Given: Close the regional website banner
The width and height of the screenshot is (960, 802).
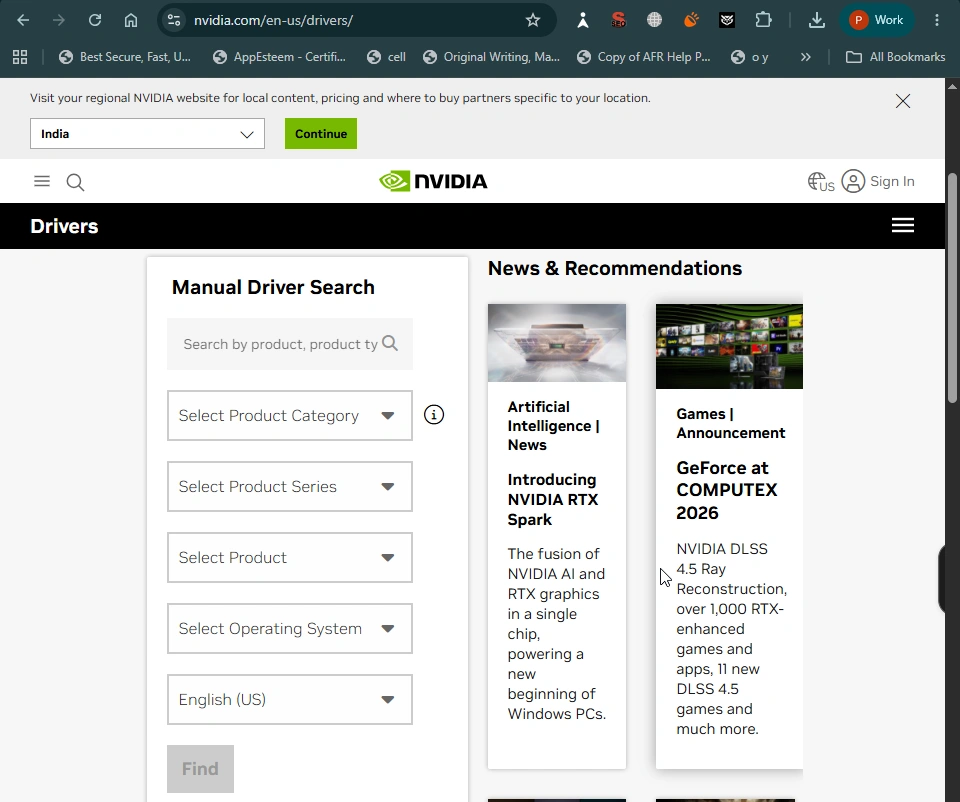Looking at the screenshot, I should pyautogui.click(x=903, y=101).
